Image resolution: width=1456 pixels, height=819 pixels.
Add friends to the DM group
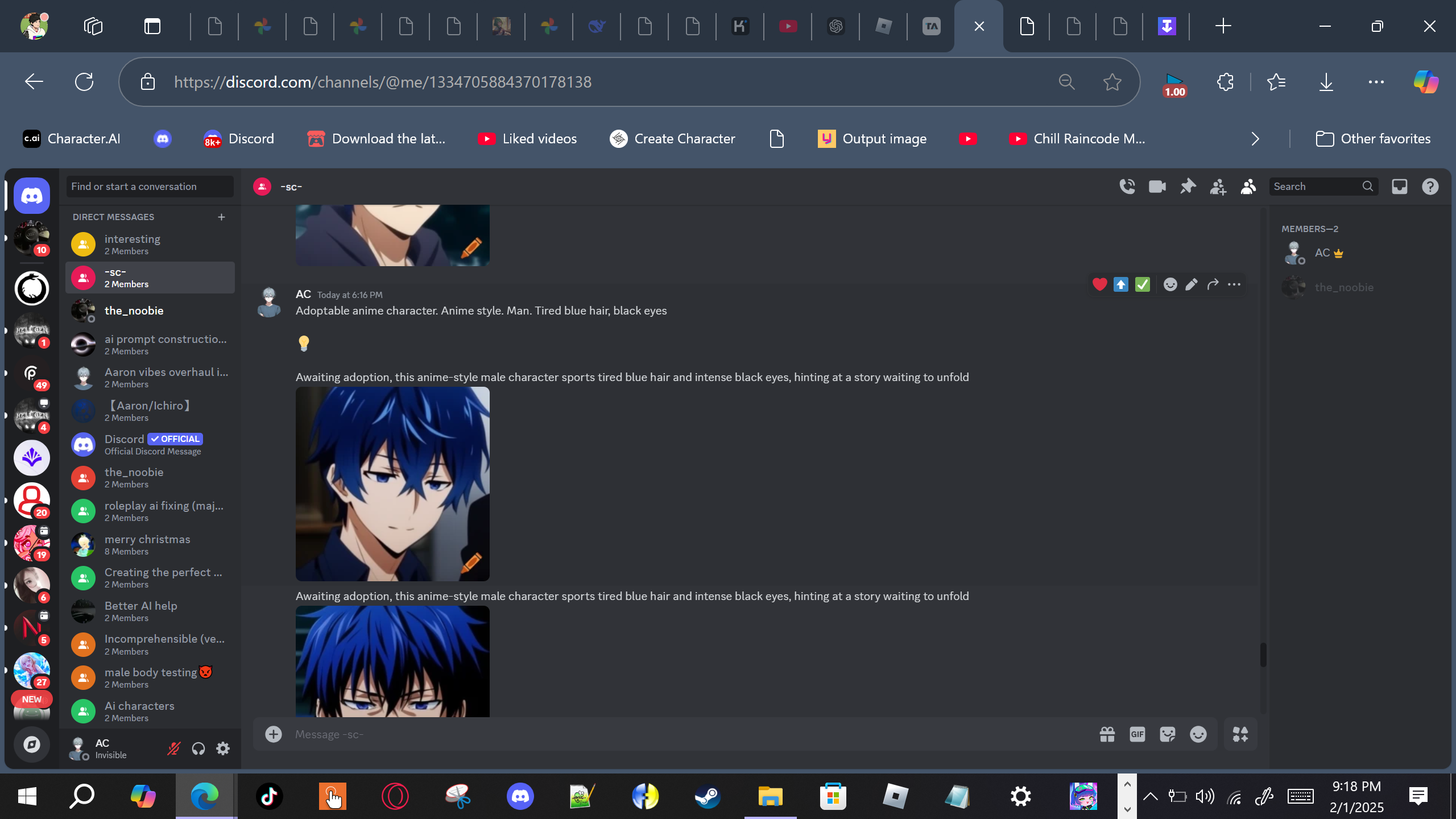pos(1218,187)
